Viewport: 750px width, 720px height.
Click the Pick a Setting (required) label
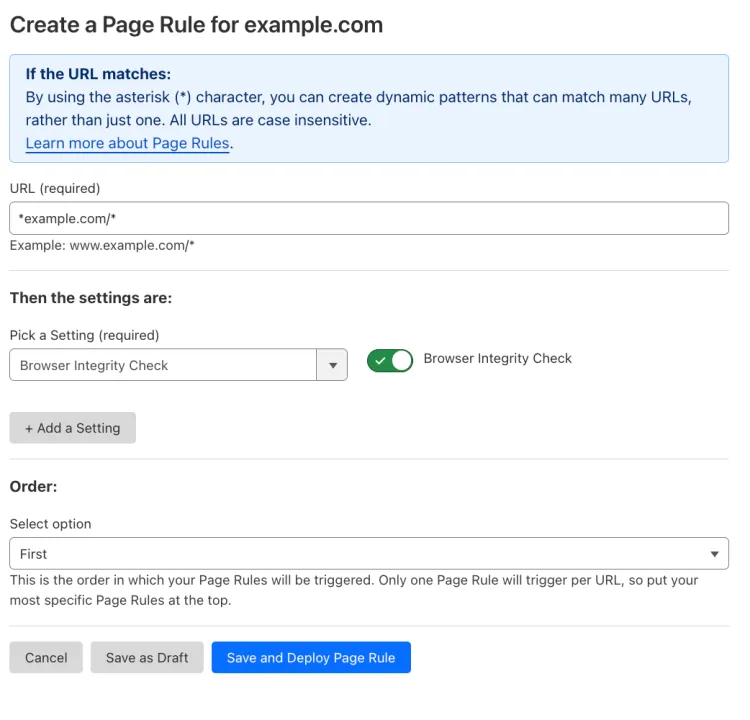point(84,335)
